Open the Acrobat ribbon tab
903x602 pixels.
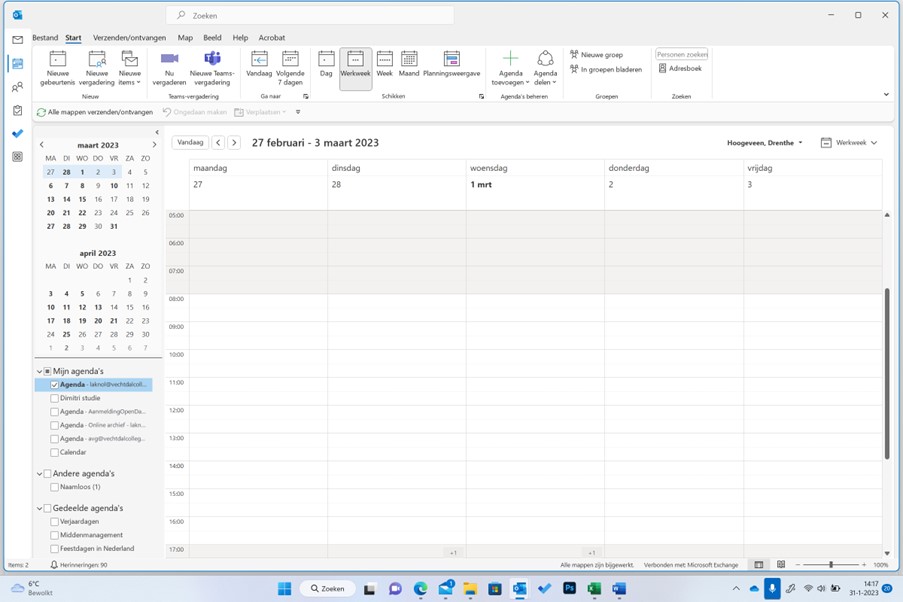(272, 37)
